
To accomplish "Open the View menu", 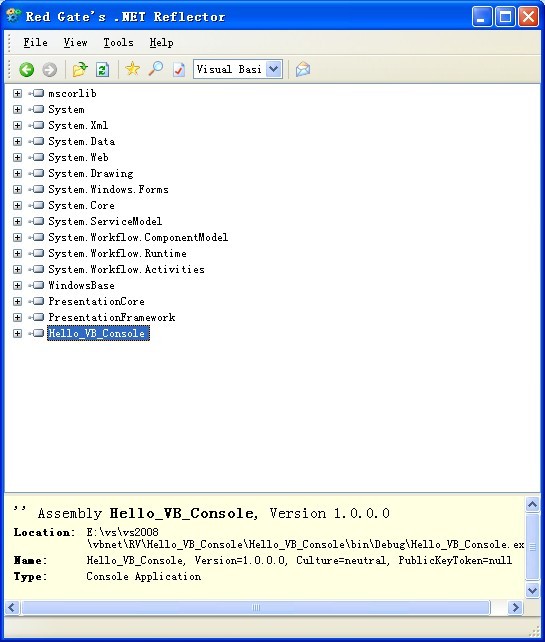I will click(x=75, y=43).
